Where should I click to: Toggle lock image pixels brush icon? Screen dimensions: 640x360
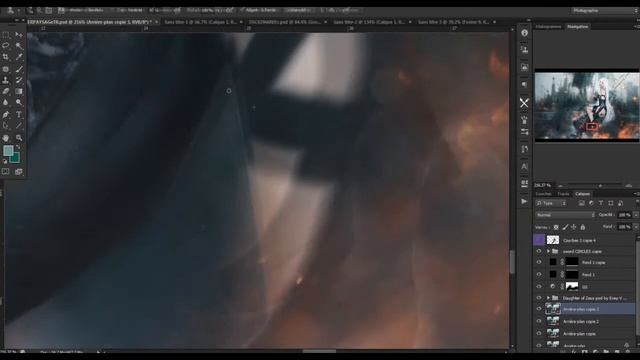565,227
